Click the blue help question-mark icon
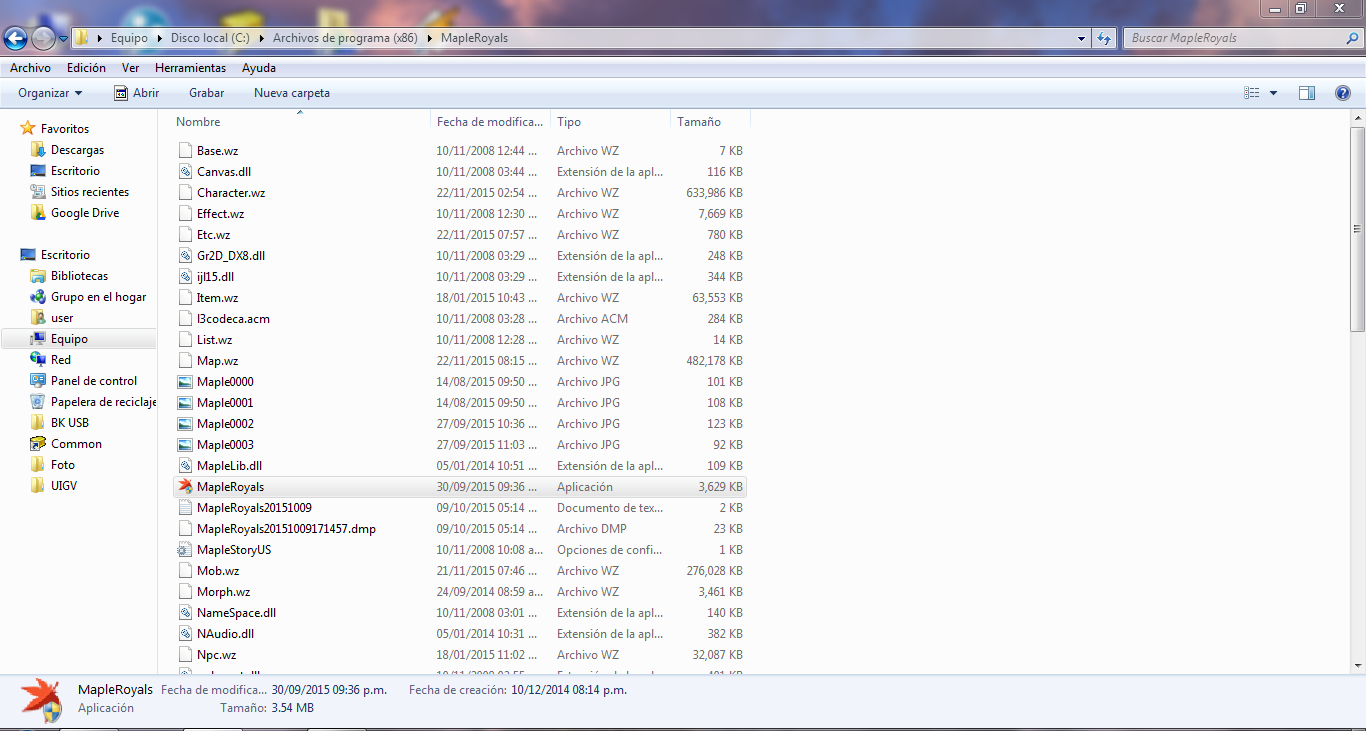The image size is (1366, 731). click(x=1343, y=93)
